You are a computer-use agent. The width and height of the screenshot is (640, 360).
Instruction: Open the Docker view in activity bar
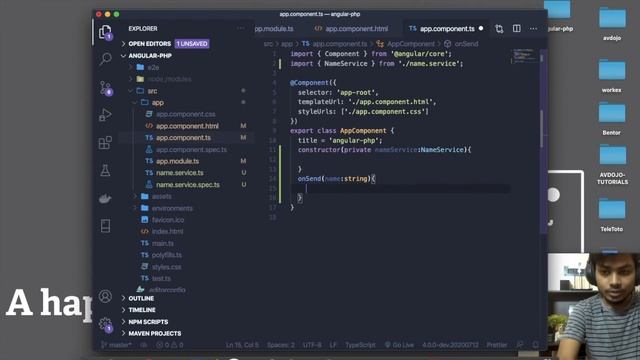[x=105, y=199]
